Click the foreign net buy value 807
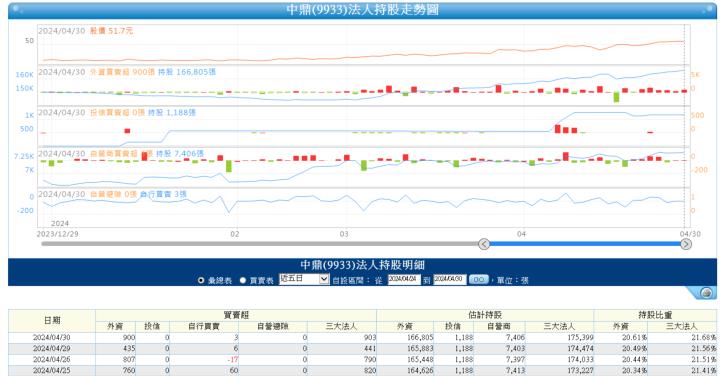Image resolution: width=720 pixels, height=376 pixels. pyautogui.click(x=129, y=359)
